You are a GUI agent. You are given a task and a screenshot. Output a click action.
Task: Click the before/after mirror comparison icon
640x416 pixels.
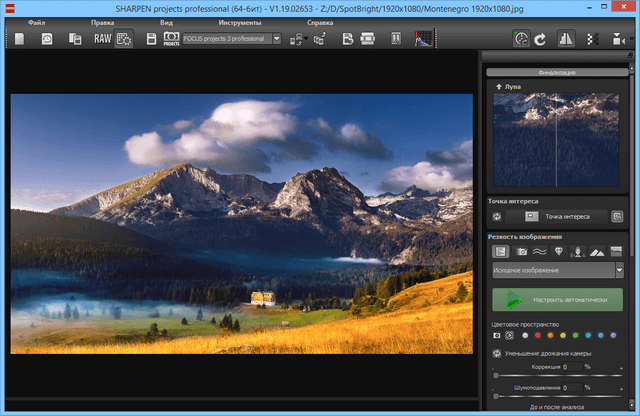point(566,39)
